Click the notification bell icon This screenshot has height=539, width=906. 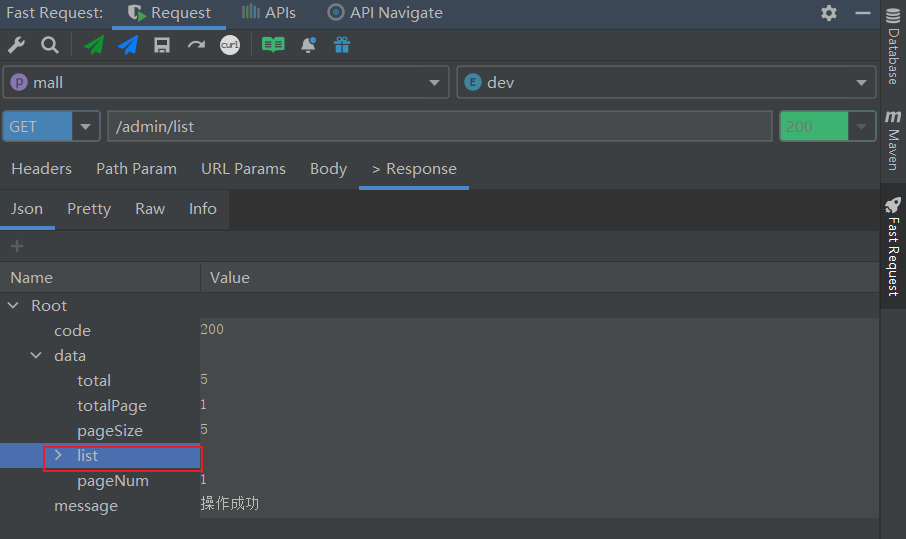(308, 45)
